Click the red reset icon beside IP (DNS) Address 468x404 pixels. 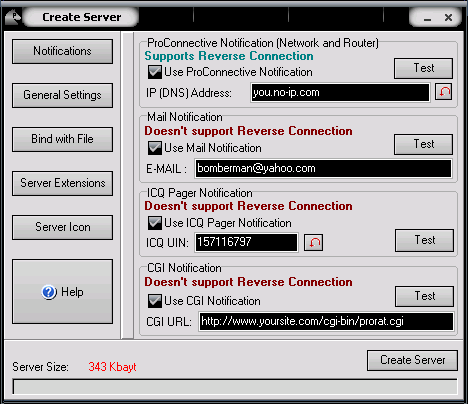click(444, 92)
